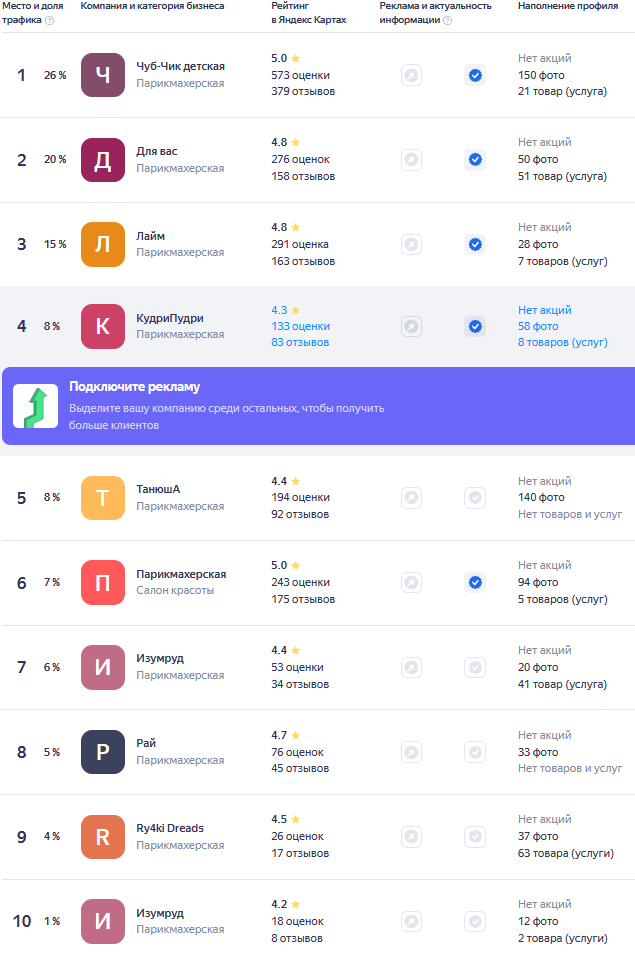635x960 pixels.
Task: Click the 'Рейтинг в Яндекс Картах' column header
Action: pos(309,12)
